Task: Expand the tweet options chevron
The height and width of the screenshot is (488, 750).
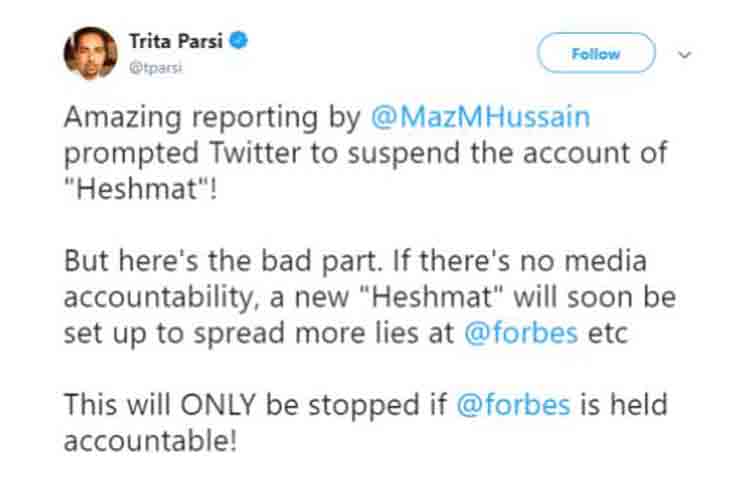Action: pos(685,54)
